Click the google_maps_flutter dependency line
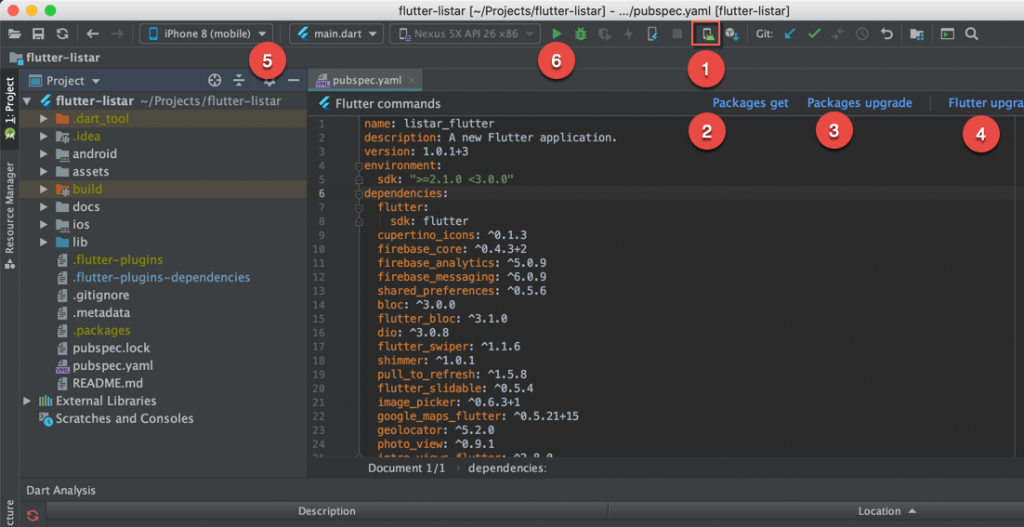This screenshot has height=527, width=1024. (x=478, y=416)
